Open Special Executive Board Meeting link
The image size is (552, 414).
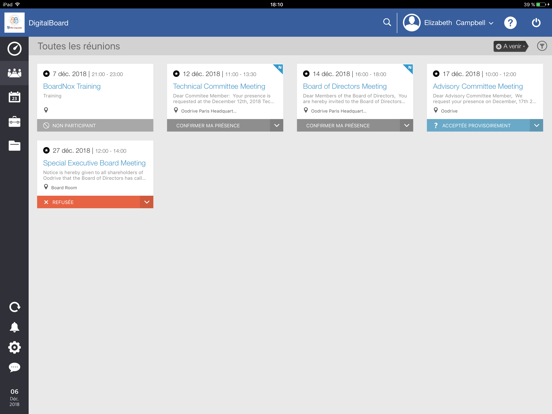pyautogui.click(x=94, y=163)
